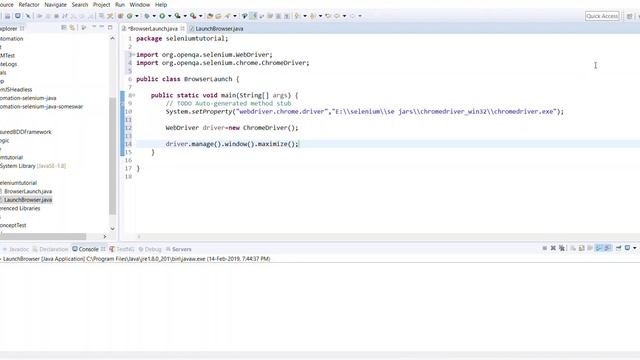Open Back navigation history dropdown

tap(344, 16)
